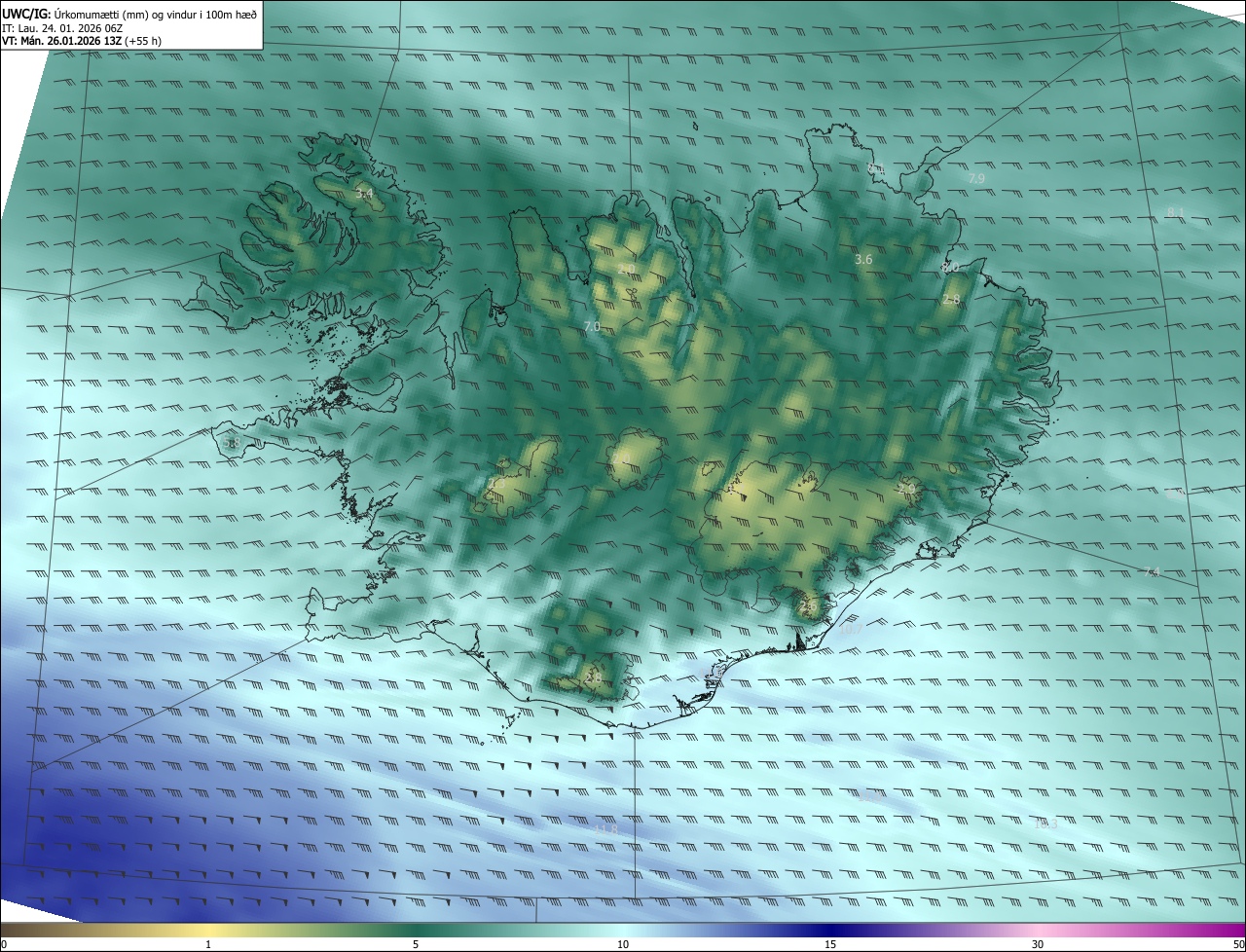Viewport: 1246px width, 952px height.
Task: Click the 10.7 value label off the south coast
Action: [x=851, y=631]
